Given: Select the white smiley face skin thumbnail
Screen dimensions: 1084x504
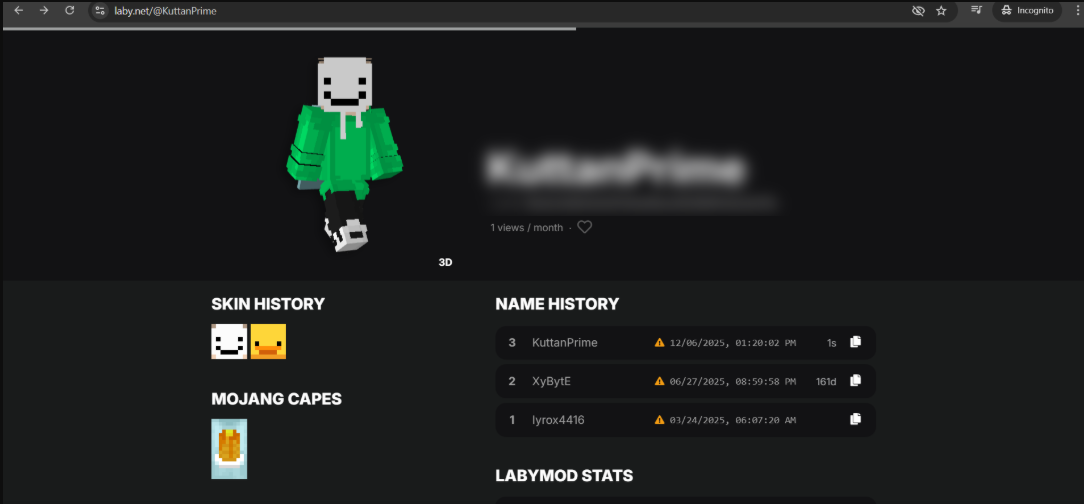Looking at the screenshot, I should (x=229, y=342).
